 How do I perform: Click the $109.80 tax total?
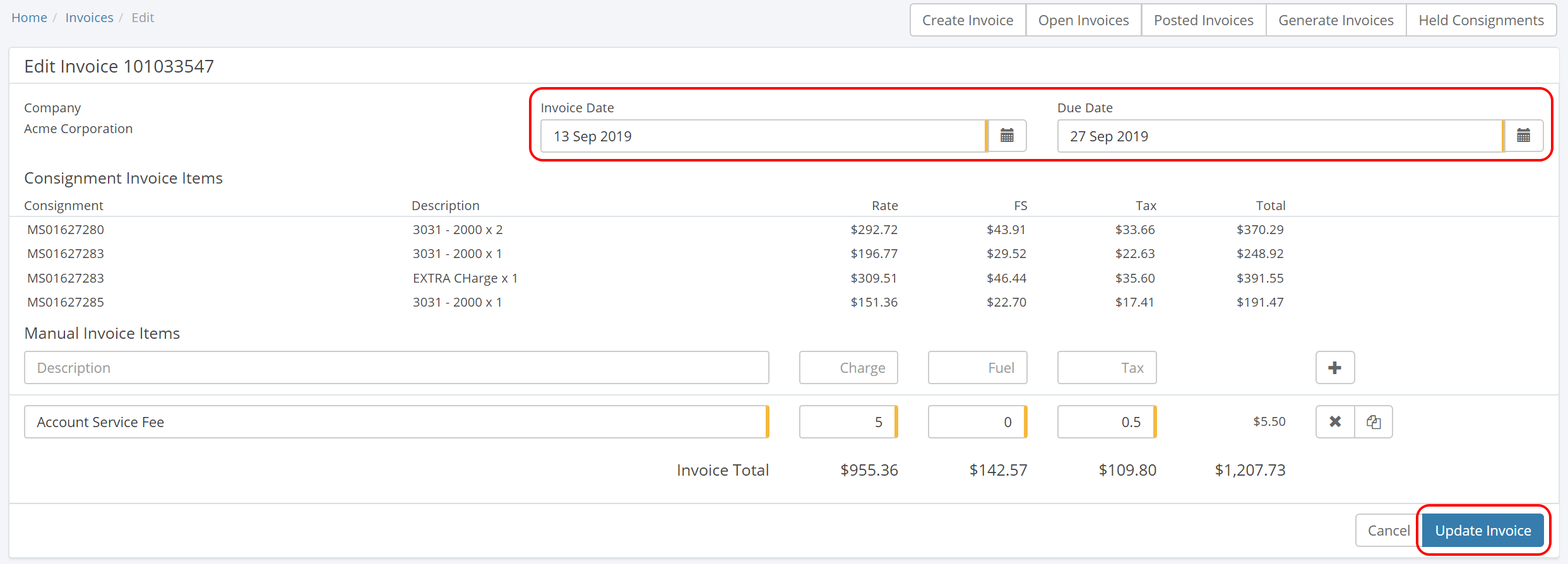pos(1127,470)
